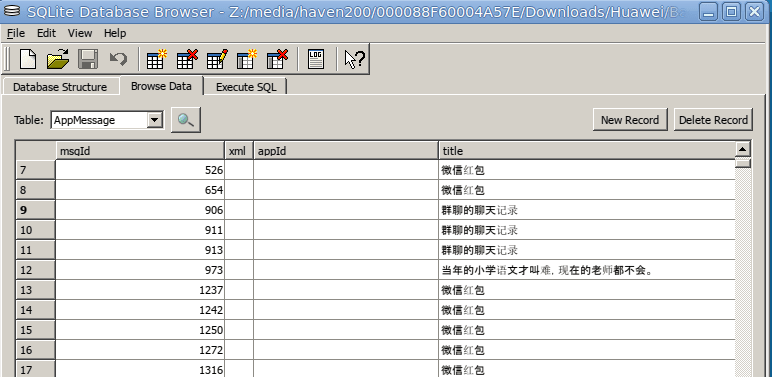Click the magnifier Find button
This screenshot has width=772, height=377.
186,120
